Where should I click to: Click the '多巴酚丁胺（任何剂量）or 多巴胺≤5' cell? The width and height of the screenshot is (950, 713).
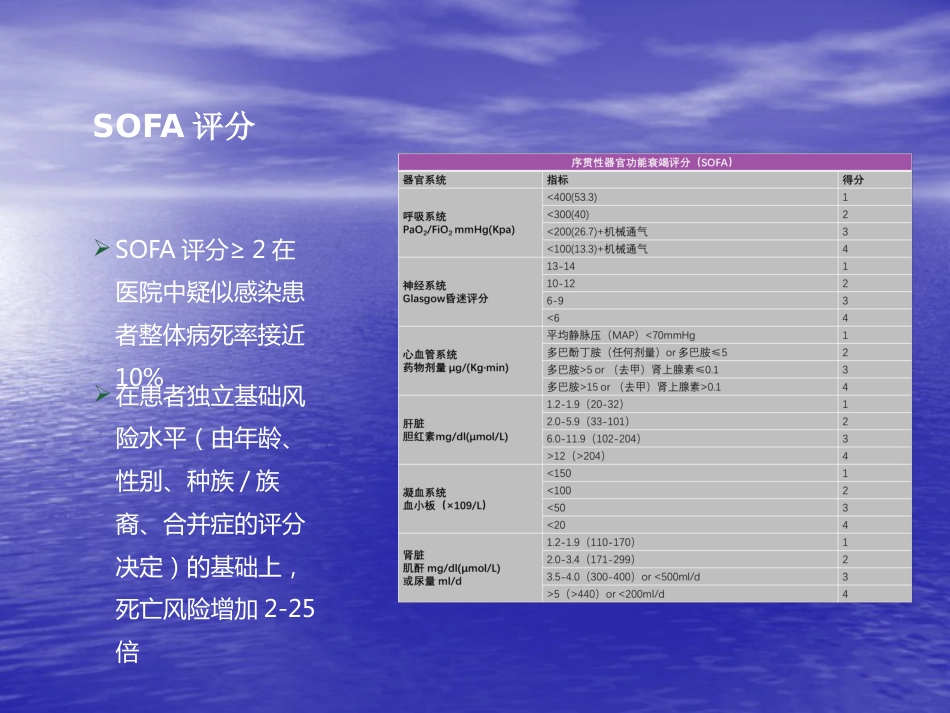[x=689, y=353]
